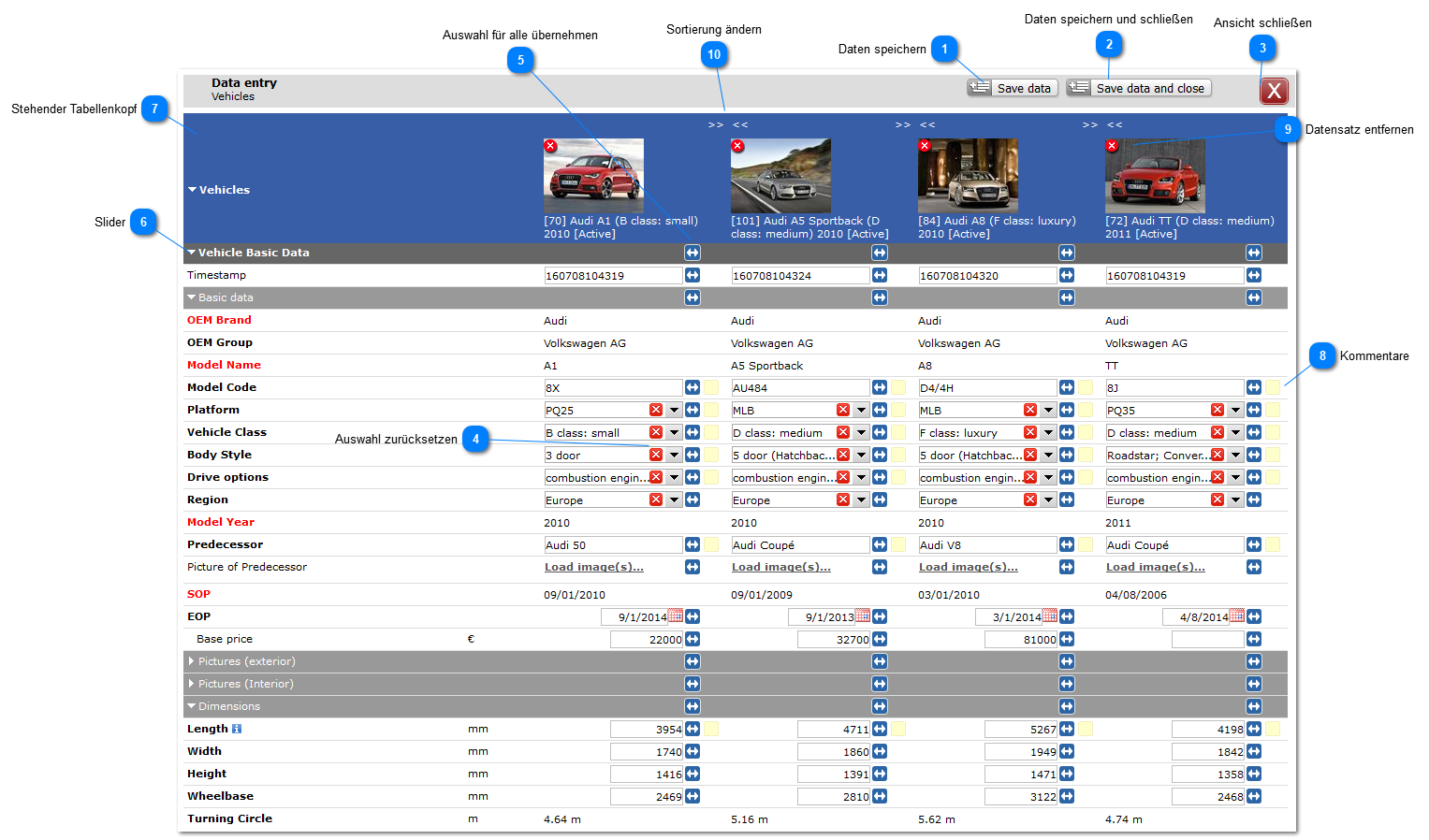This screenshot has width=1429, height=840.
Task: Click Audi TT empty Base price field
Action: tap(1208, 639)
